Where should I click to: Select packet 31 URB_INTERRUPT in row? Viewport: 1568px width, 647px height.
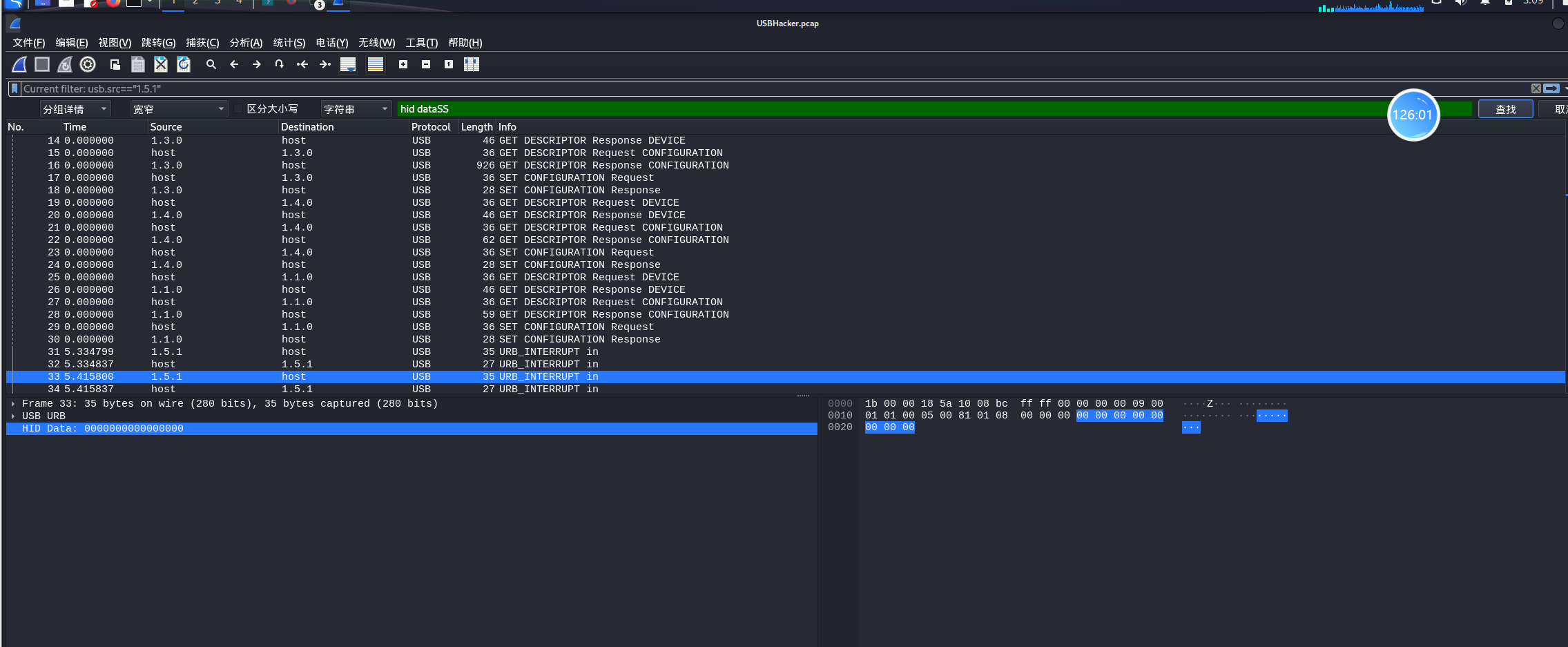coord(786,351)
